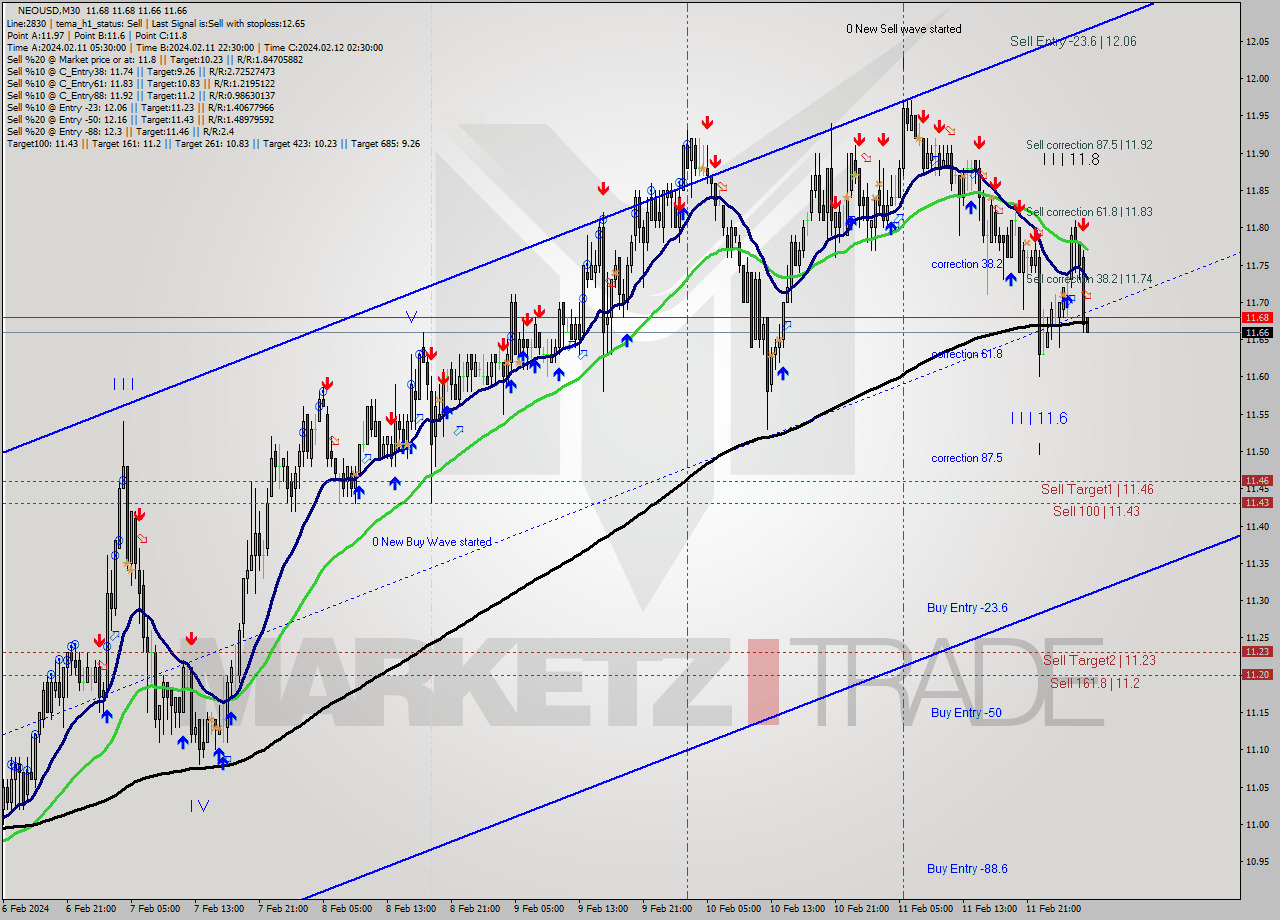The width and height of the screenshot is (1280, 920).
Task: Click the 'Sell %10 @ C_Entry88: 11.92' line
Action: click(139, 95)
